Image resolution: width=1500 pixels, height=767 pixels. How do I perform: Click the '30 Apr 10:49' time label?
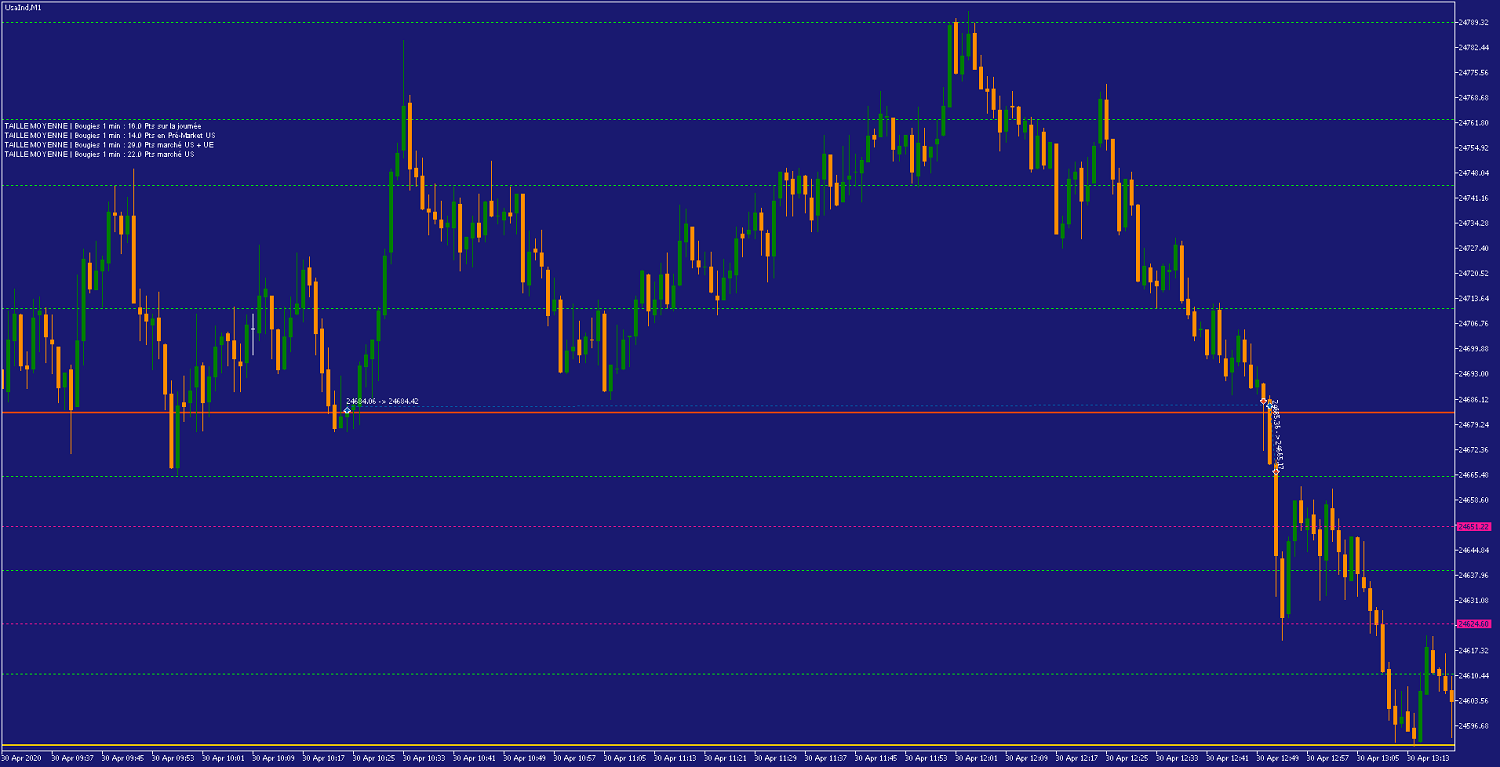(524, 757)
